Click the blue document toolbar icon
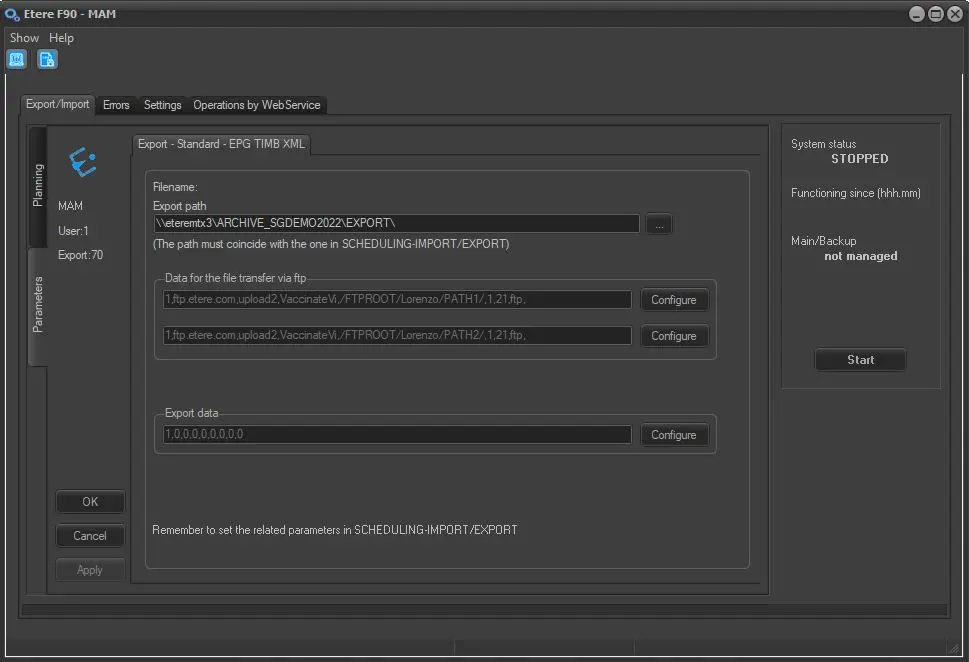 click(x=47, y=59)
